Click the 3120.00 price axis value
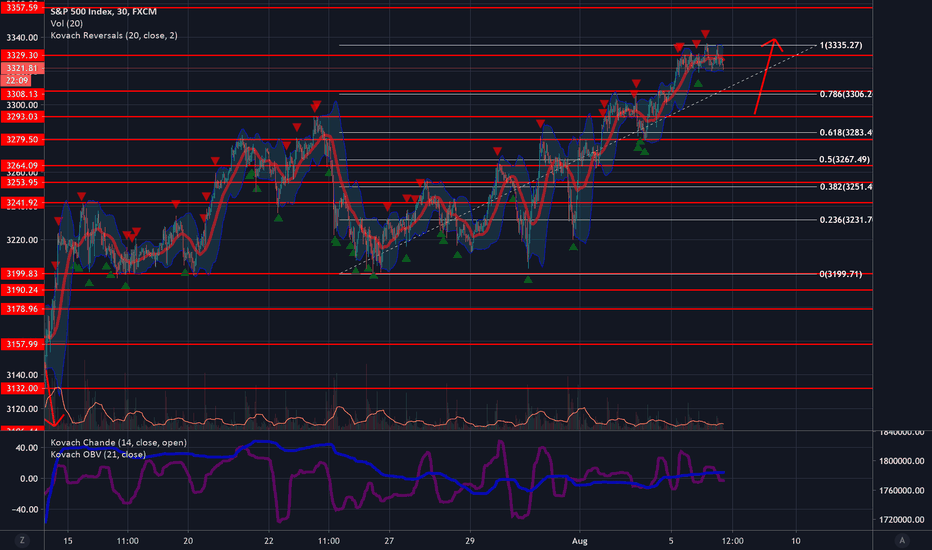Screen dimensions: 932x550 tap(22, 408)
